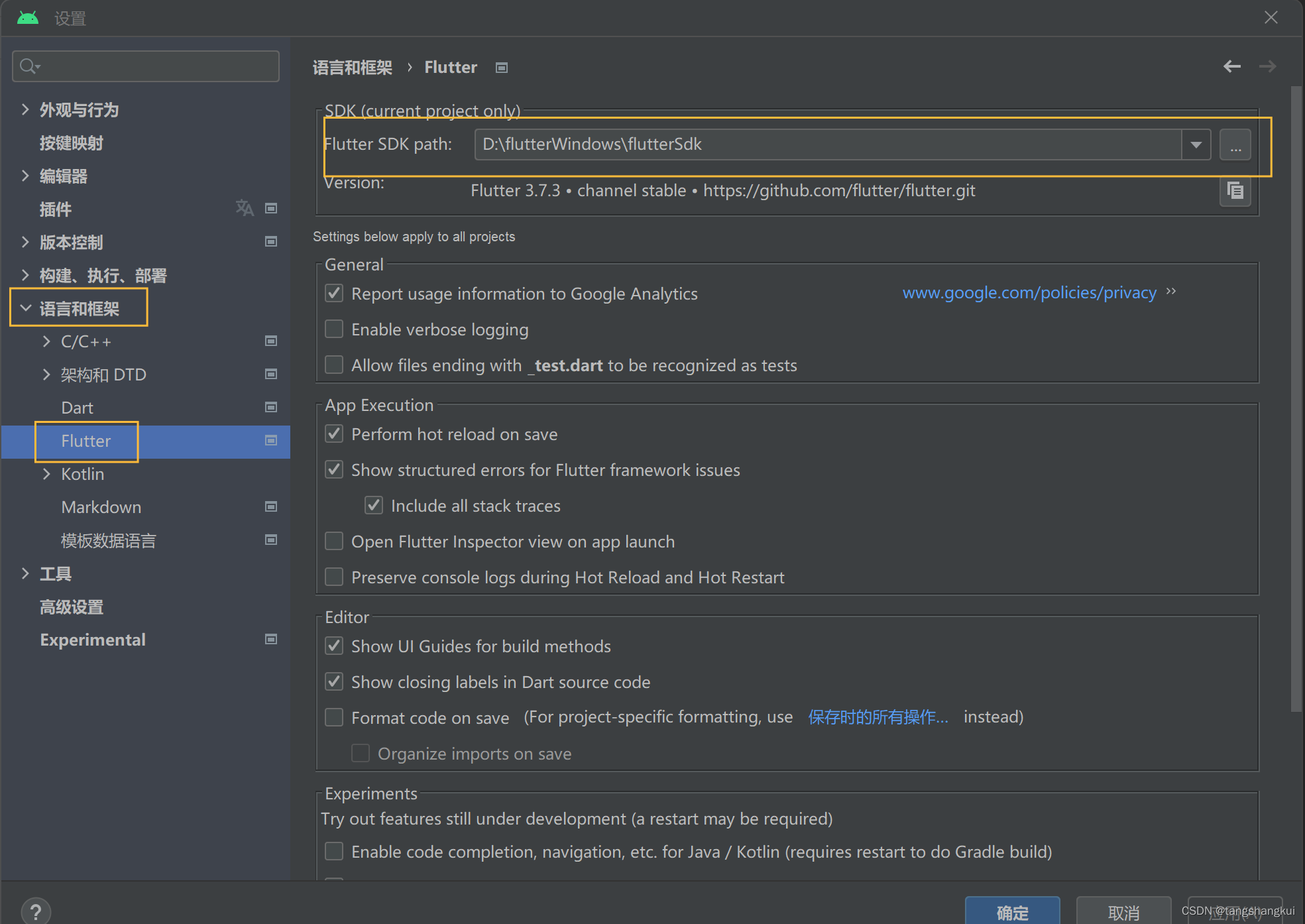Click the Flutter settings pin icon
The height and width of the screenshot is (924, 1305).
point(501,67)
